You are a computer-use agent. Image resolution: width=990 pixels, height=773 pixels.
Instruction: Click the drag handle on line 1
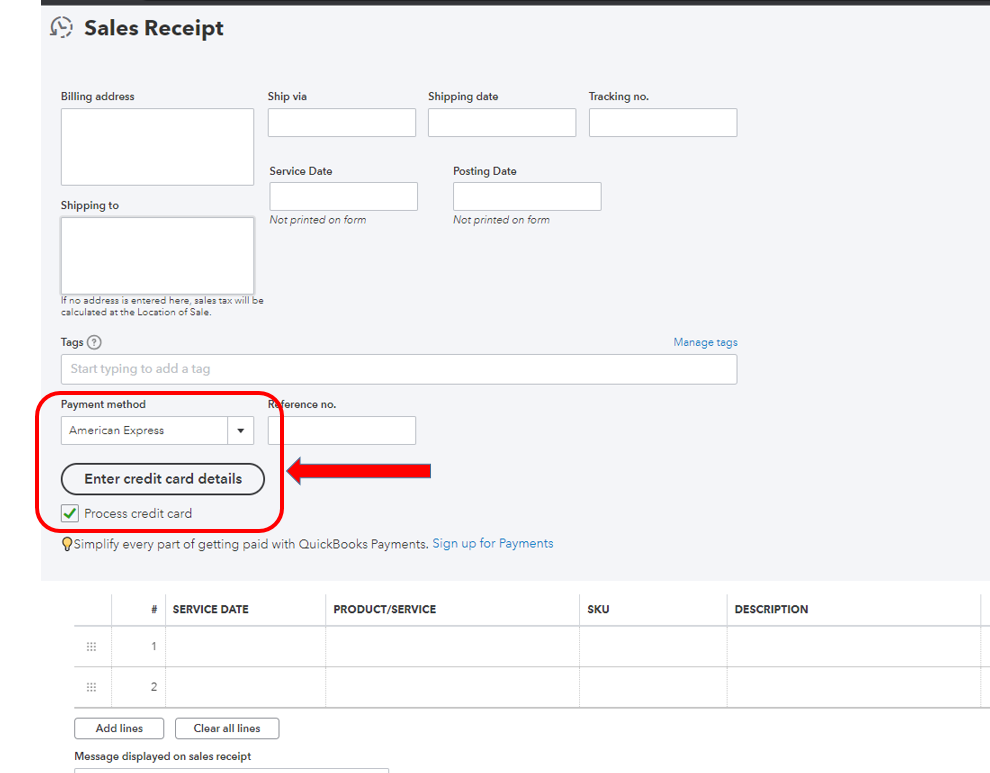91,647
